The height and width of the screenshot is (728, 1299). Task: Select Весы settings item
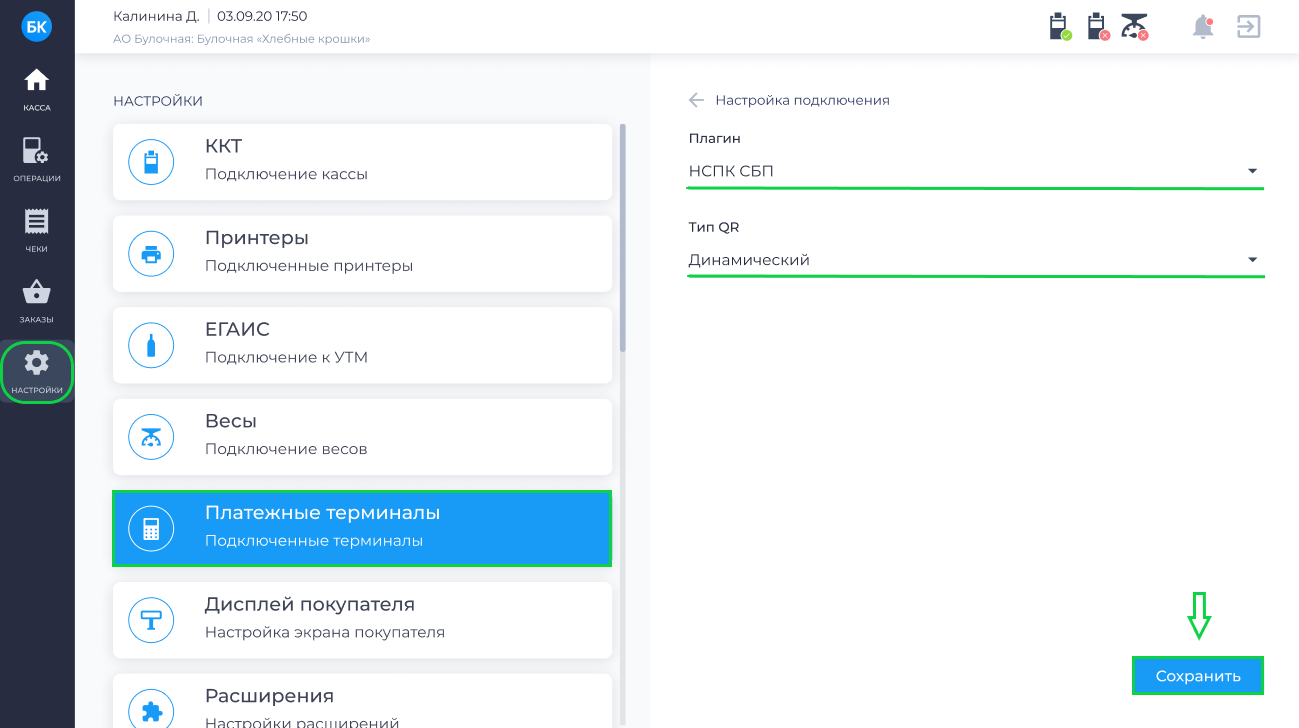tap(362, 437)
